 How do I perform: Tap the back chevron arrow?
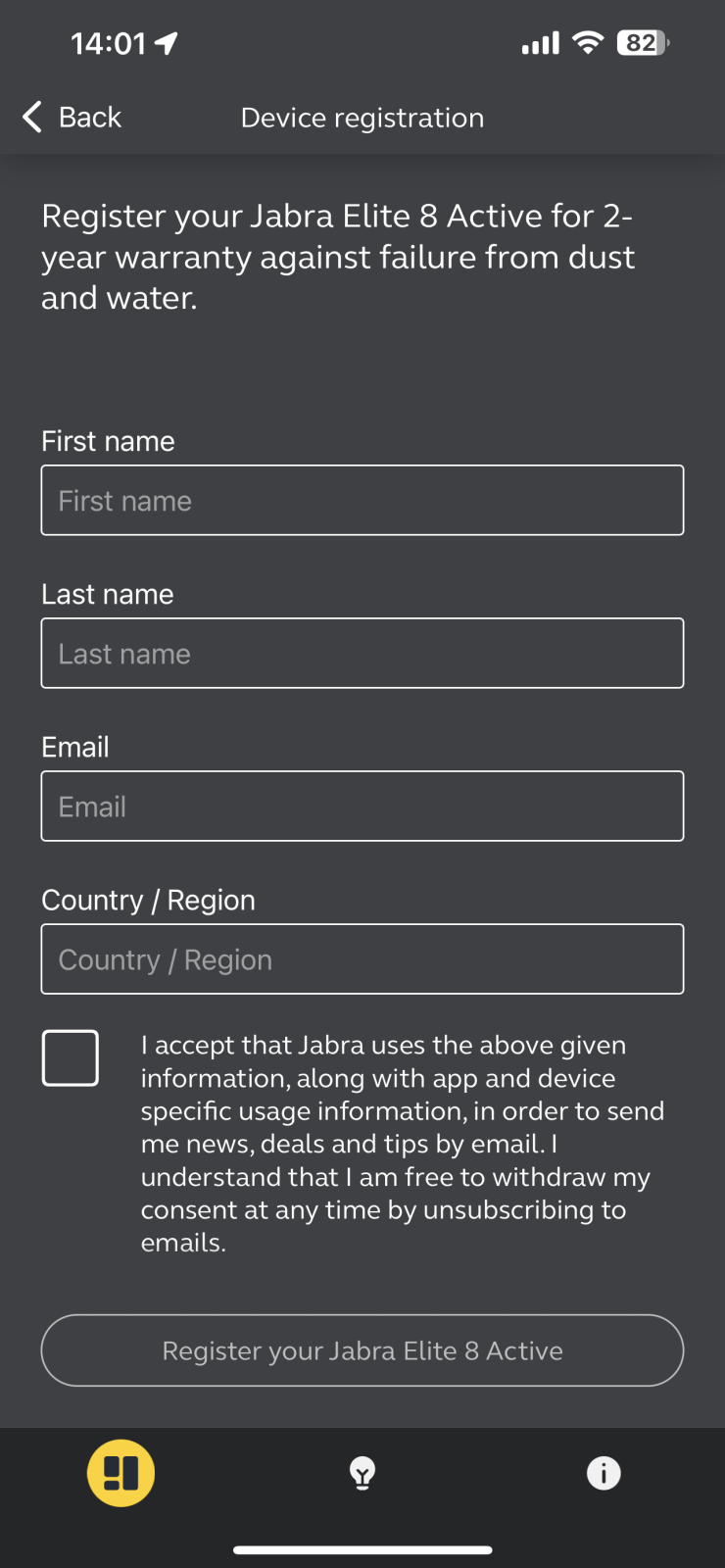(32, 117)
